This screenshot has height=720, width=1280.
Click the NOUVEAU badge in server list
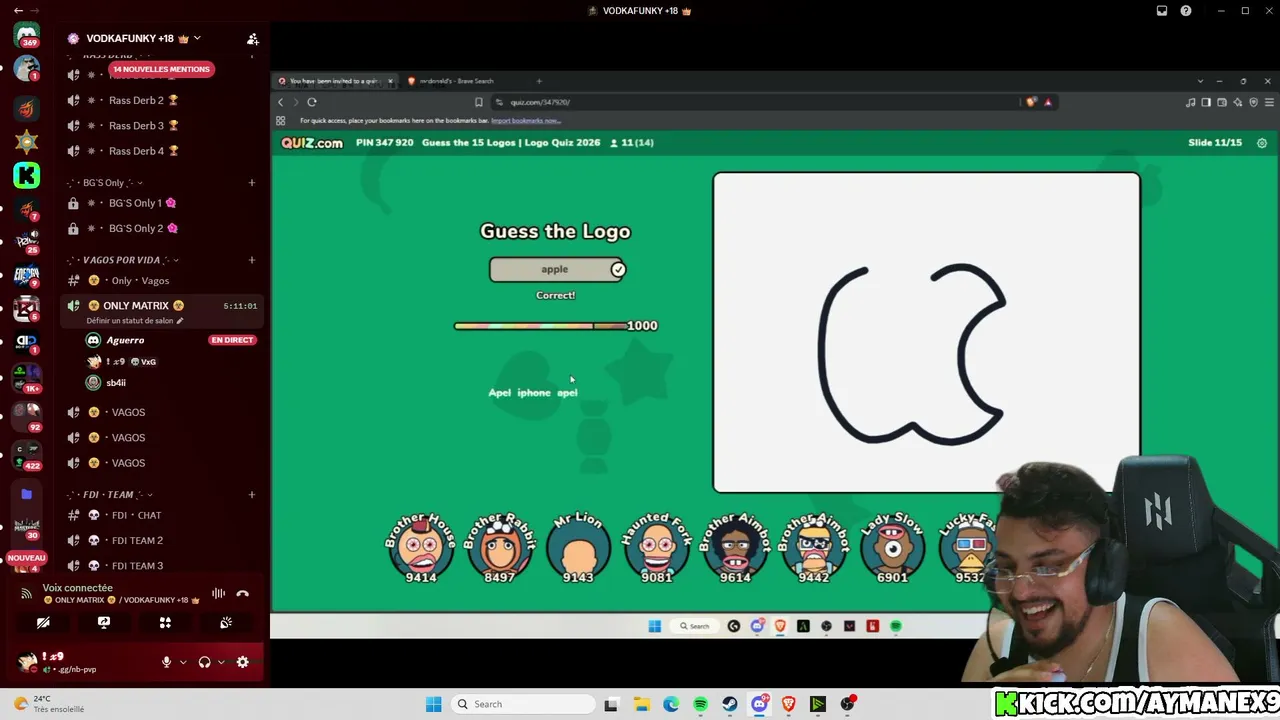(27, 558)
